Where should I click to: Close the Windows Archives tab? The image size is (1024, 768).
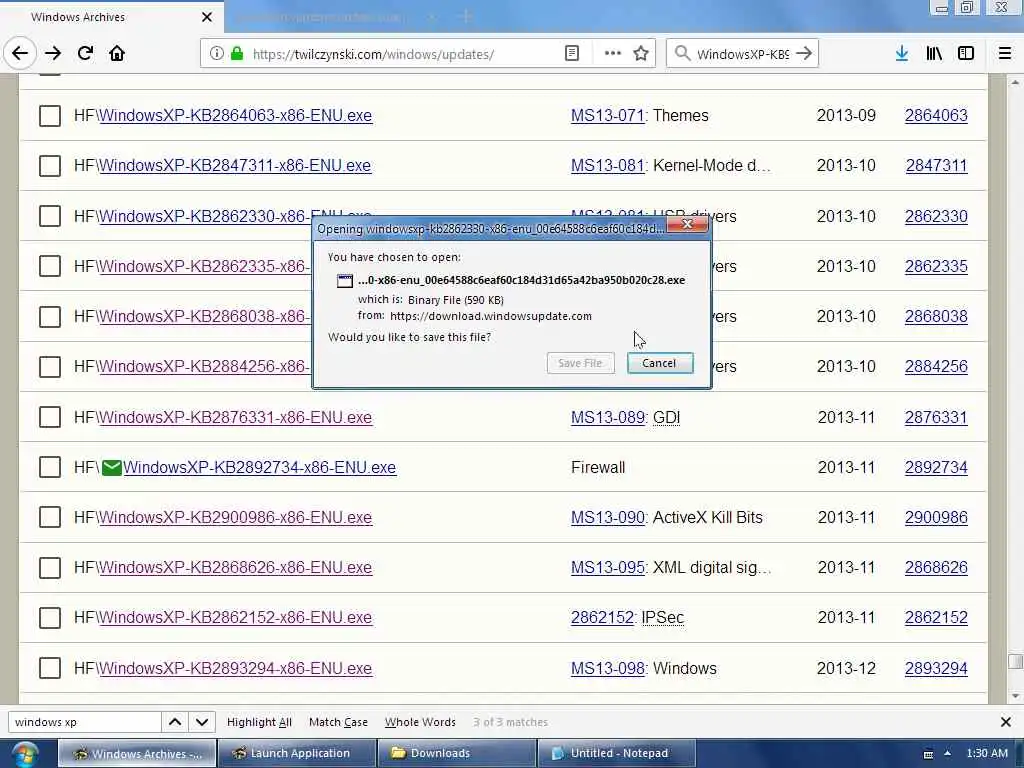click(x=207, y=17)
